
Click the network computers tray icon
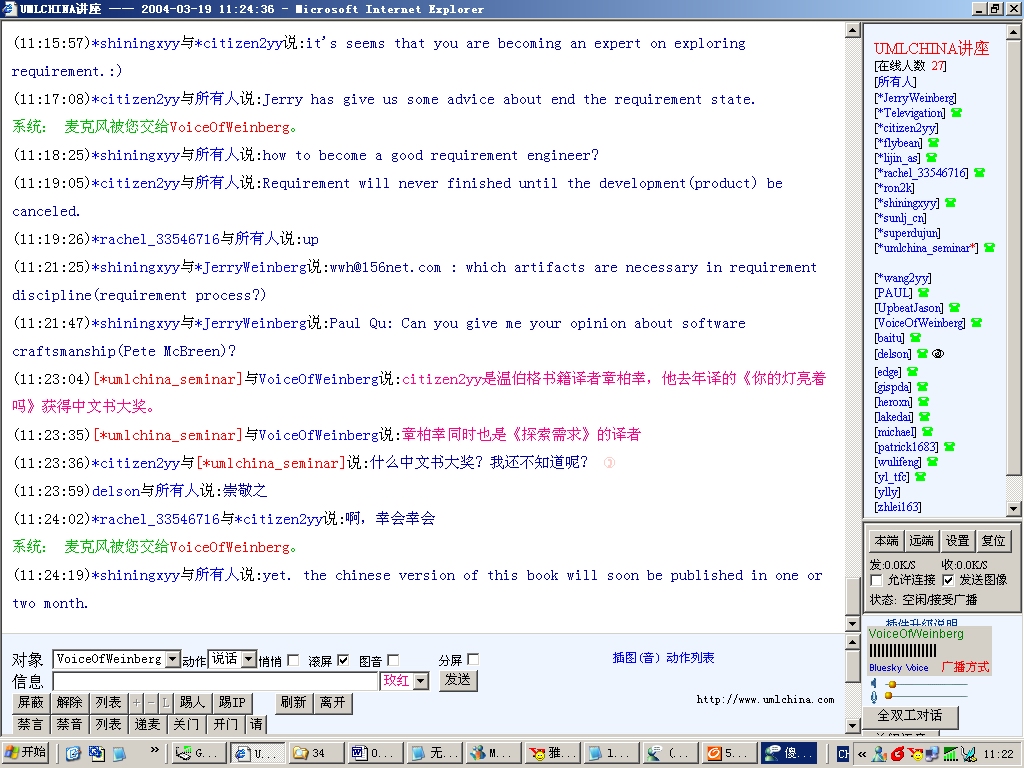[x=933, y=754]
